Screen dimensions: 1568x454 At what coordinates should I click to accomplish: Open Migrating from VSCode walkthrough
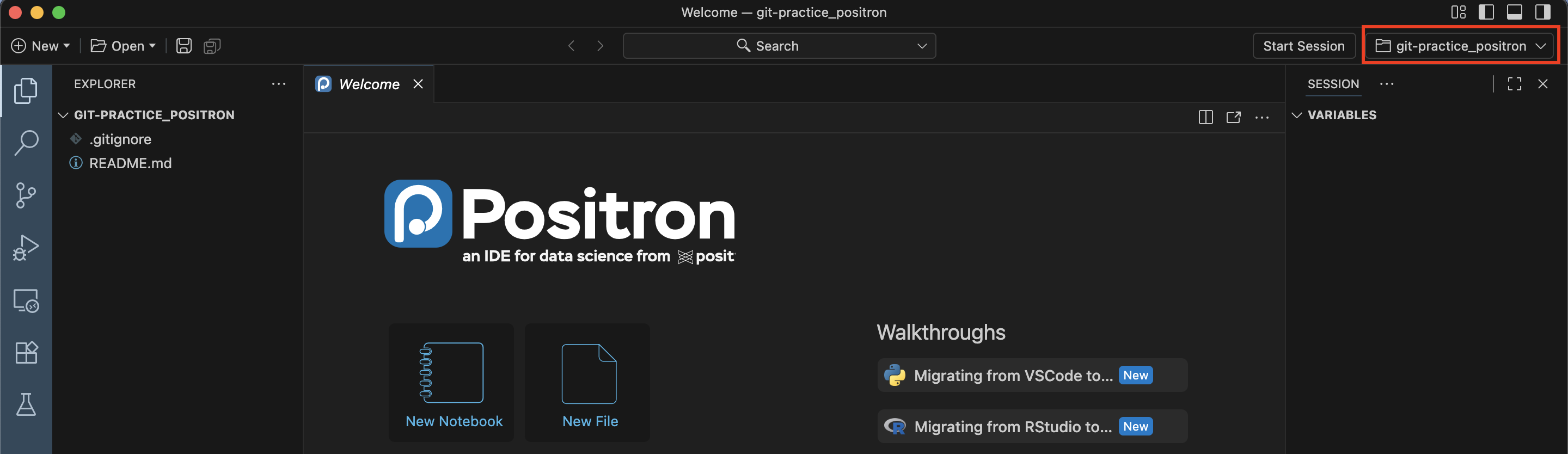coord(1032,376)
